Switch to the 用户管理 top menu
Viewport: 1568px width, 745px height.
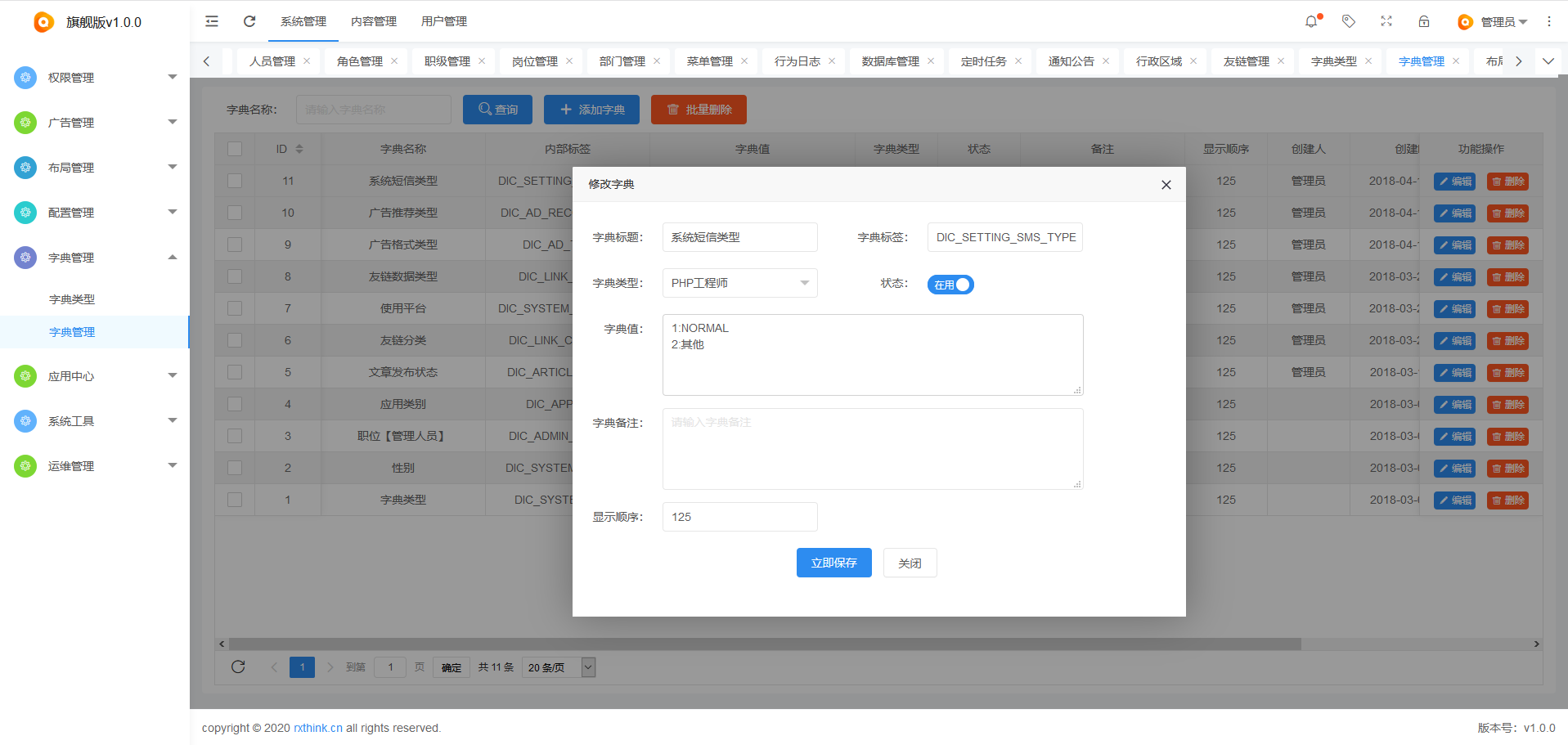[444, 21]
